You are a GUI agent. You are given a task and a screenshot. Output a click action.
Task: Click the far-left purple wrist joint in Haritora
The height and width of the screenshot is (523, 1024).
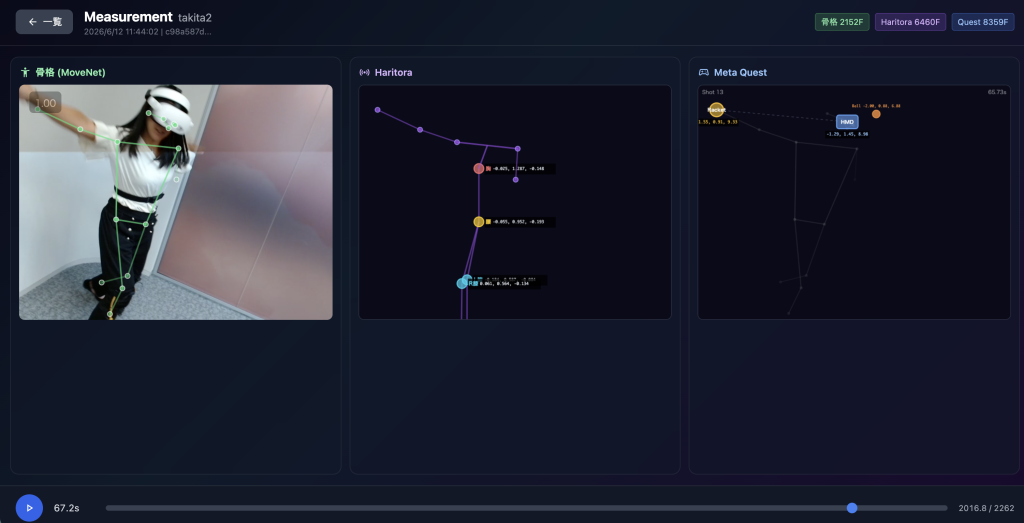click(x=377, y=110)
